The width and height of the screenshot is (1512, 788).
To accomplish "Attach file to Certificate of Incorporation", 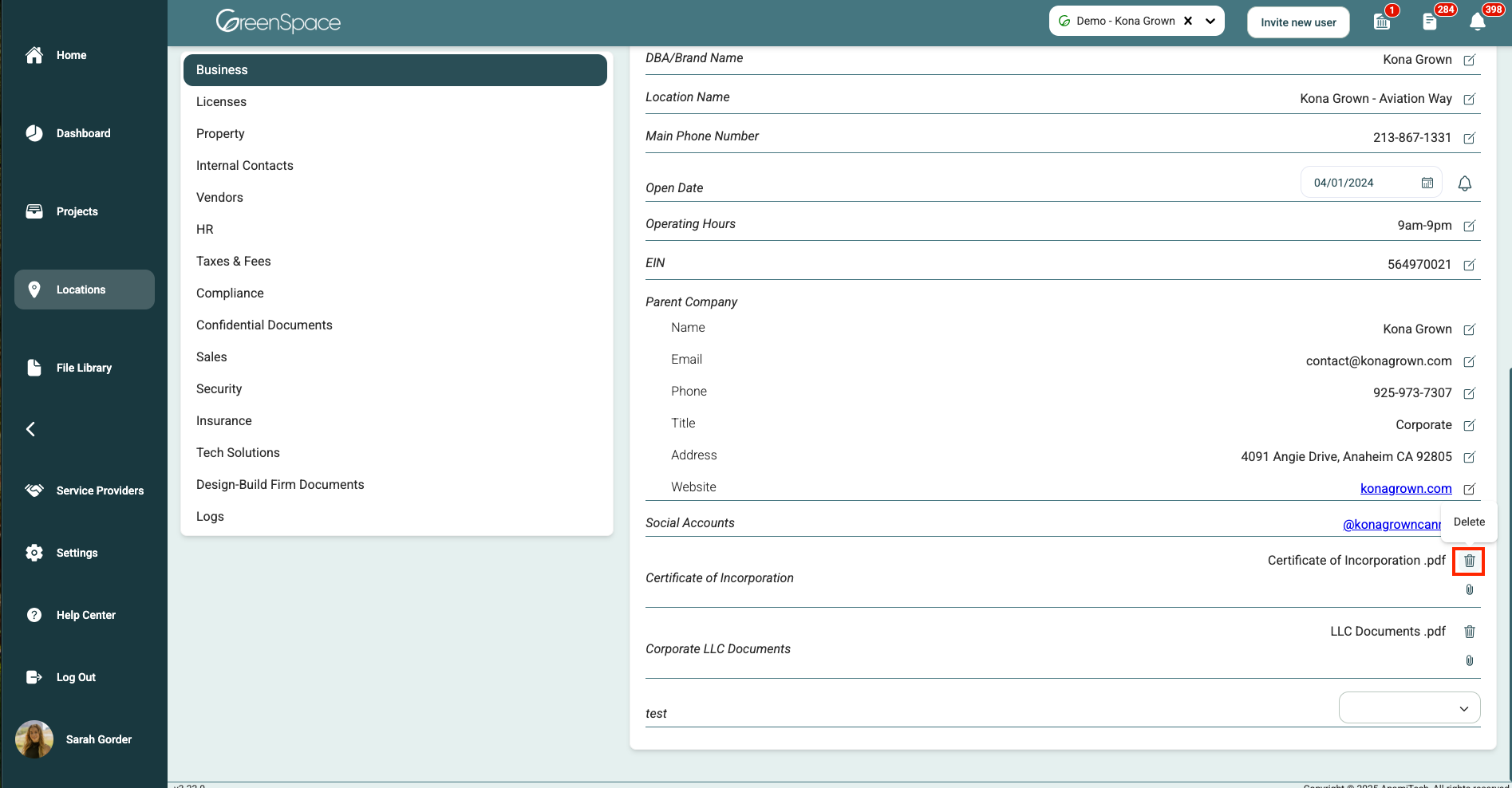I will pos(1470,589).
